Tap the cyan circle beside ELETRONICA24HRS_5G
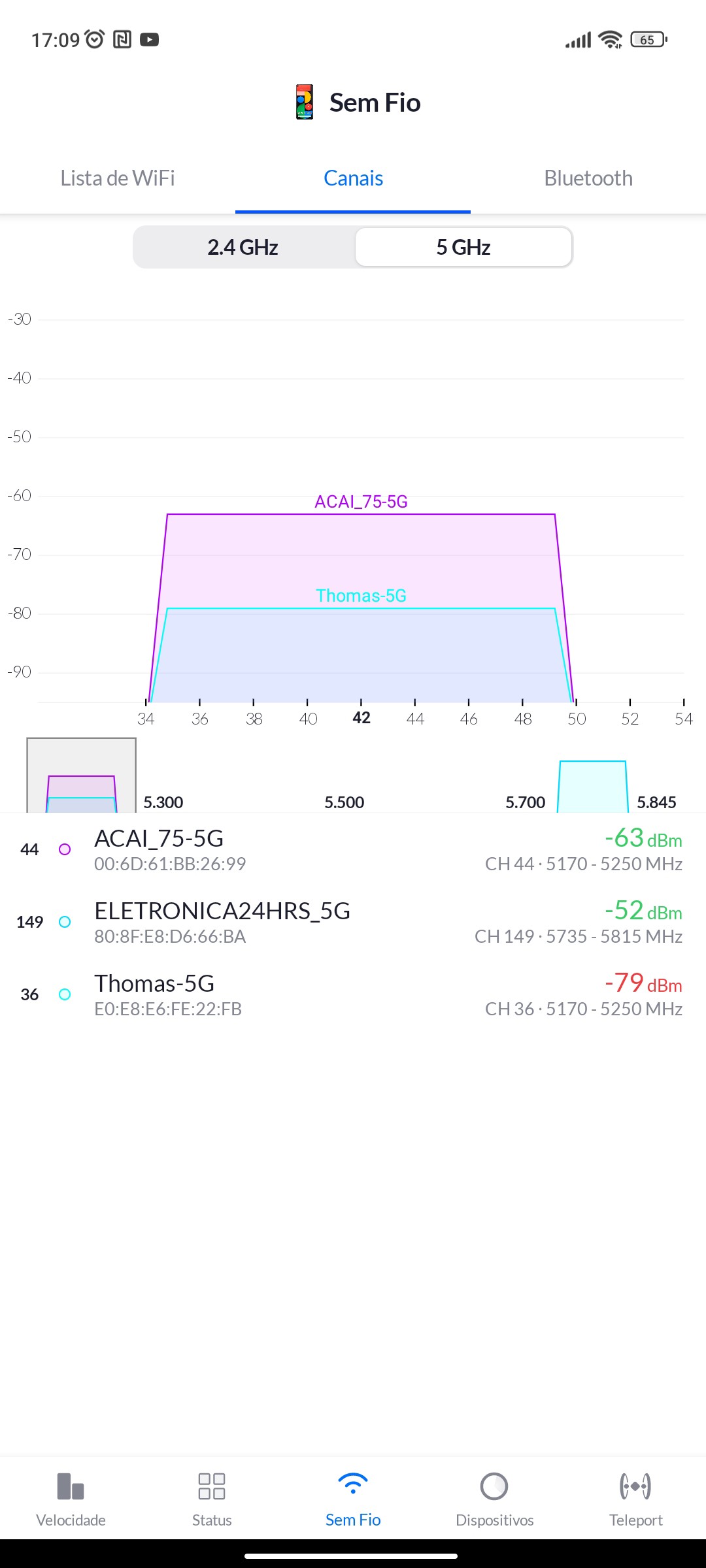Viewport: 706px width, 1568px height. 65,922
